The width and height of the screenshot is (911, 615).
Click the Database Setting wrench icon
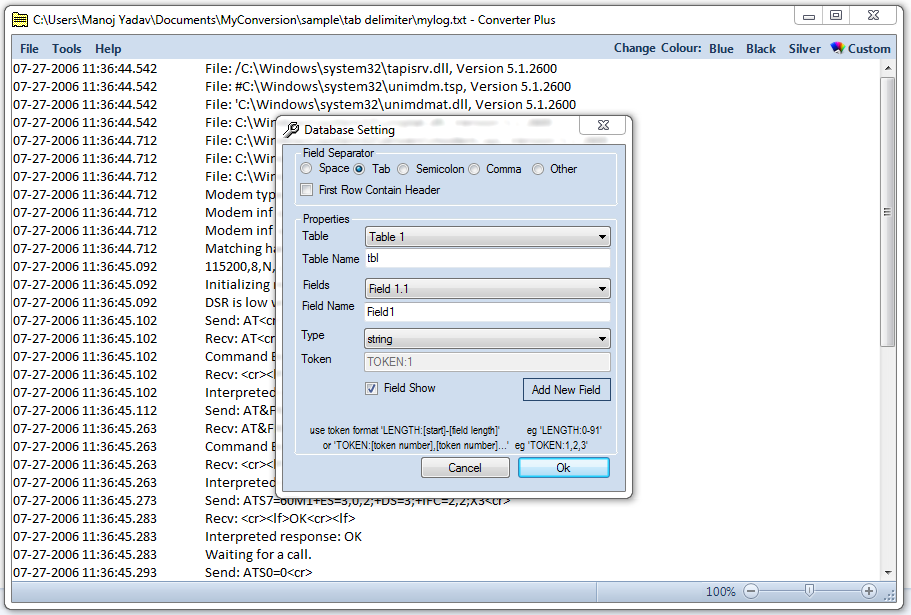[x=291, y=130]
